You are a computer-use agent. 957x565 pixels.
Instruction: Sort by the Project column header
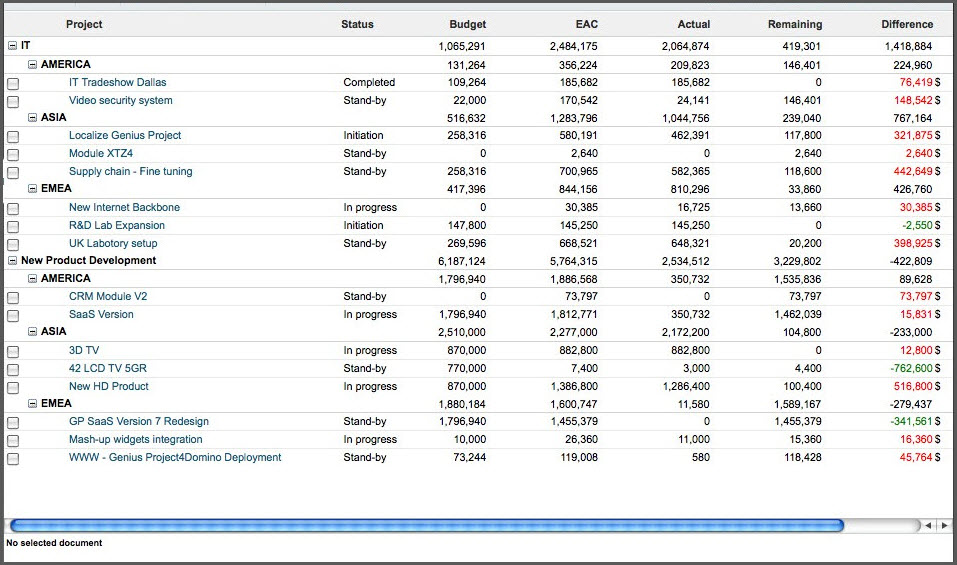pyautogui.click(x=84, y=24)
